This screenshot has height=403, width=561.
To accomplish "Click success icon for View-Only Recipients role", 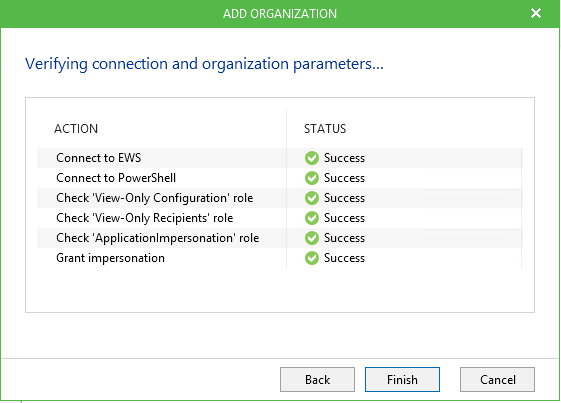I will (x=312, y=218).
